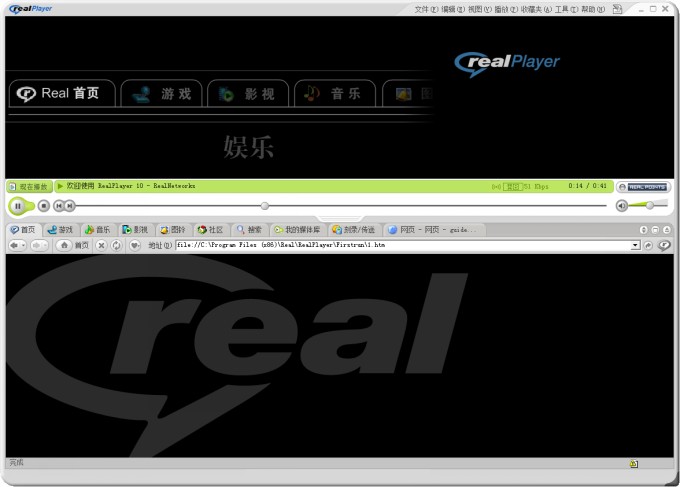Open the 文件 (F) menu

click(426, 9)
